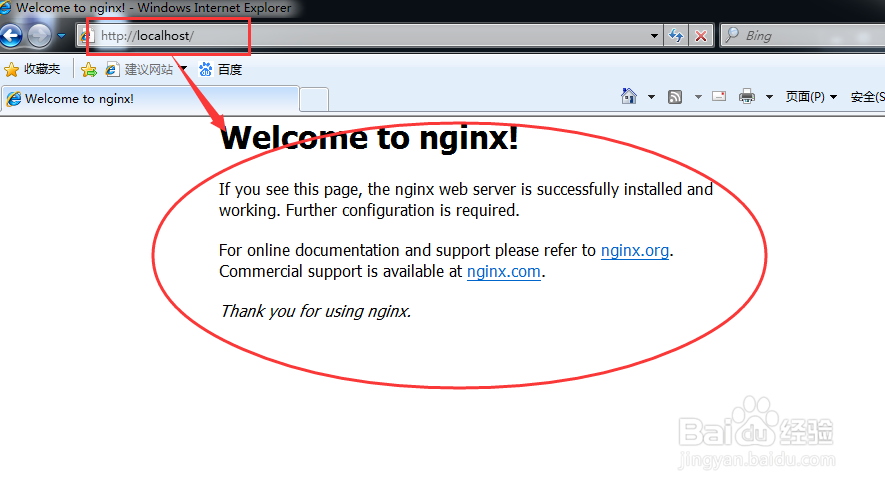The height and width of the screenshot is (490, 885).
Task: Click the RSS feeds icon
Action: 674,97
